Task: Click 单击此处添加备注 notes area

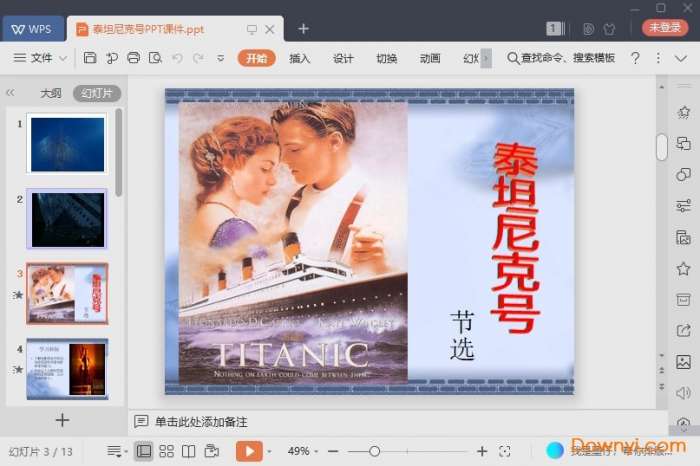Action: (201, 422)
